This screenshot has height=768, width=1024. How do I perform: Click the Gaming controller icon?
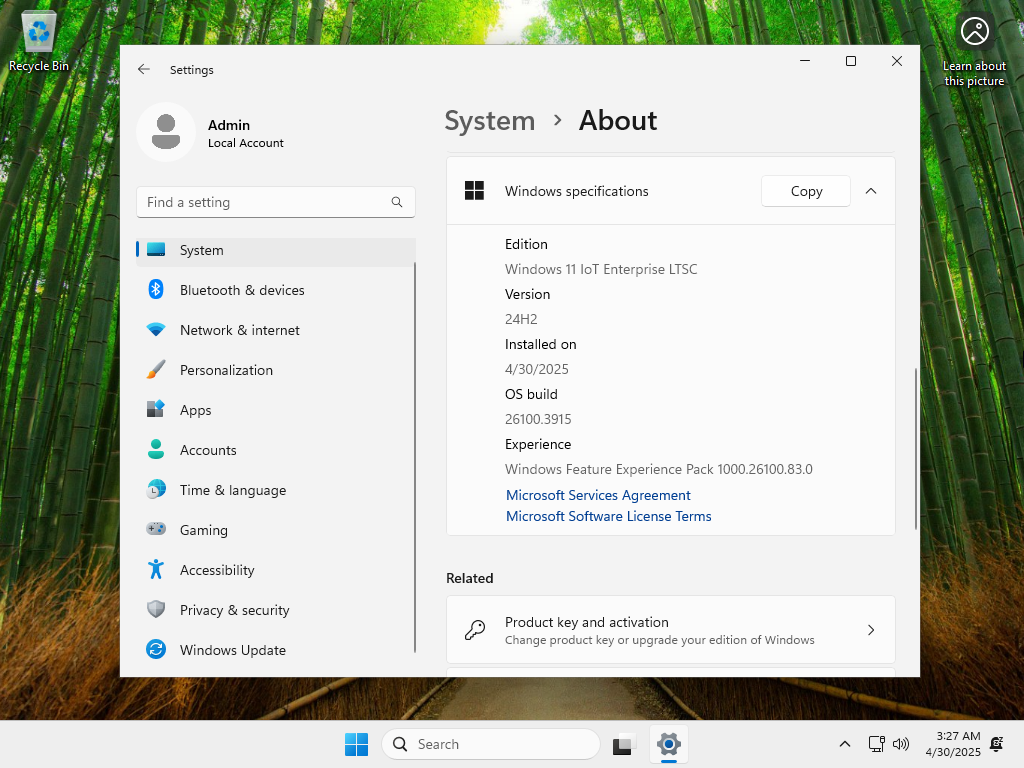click(156, 529)
